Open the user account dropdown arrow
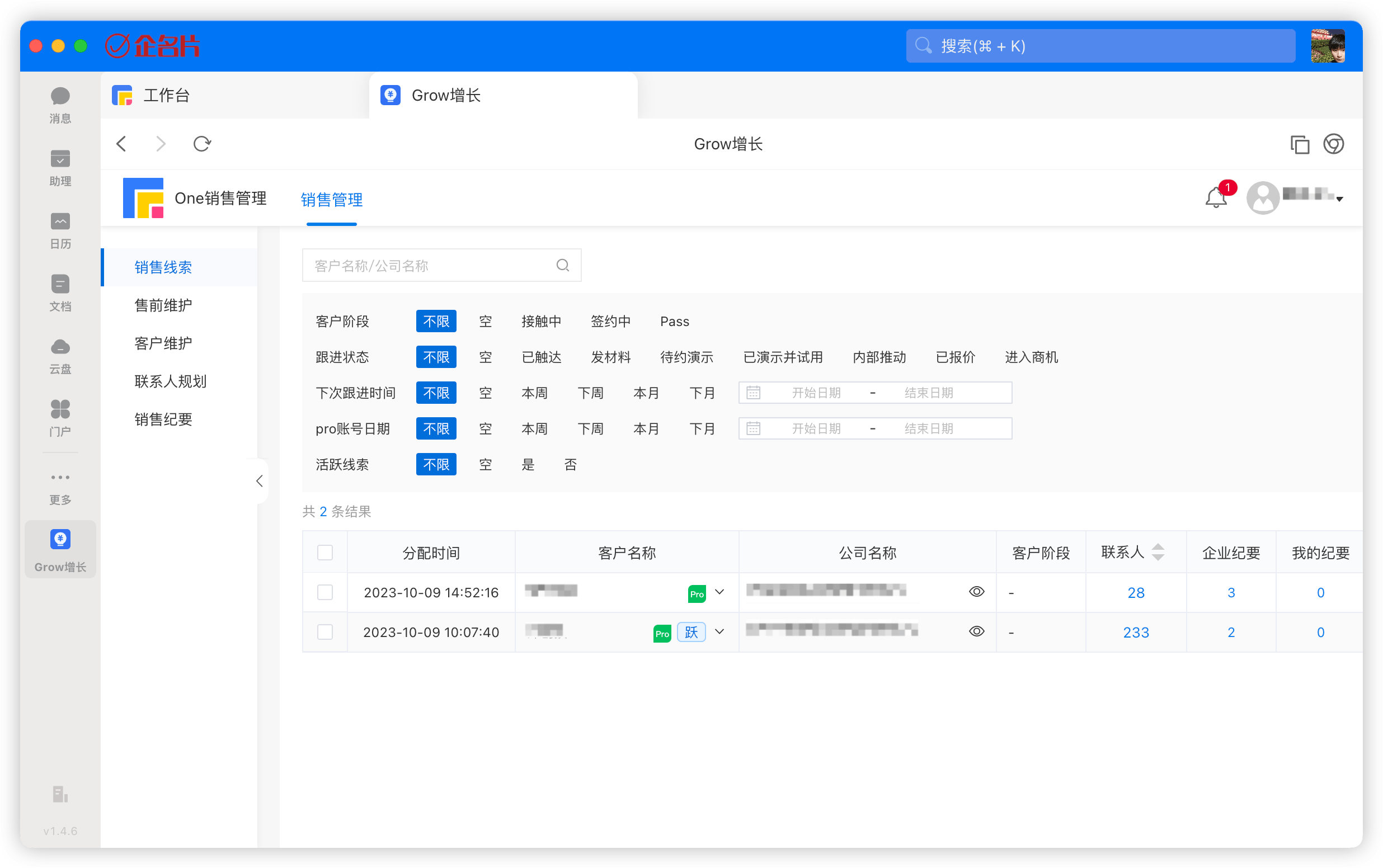 pos(1339,199)
